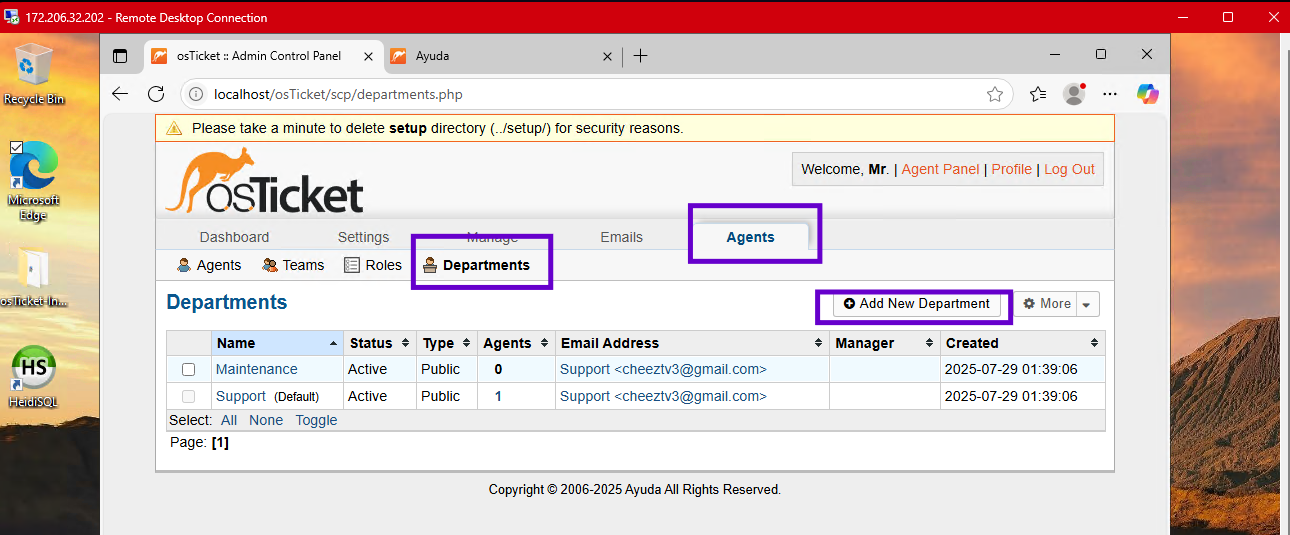1290x535 pixels.
Task: Expand the More dropdown arrow
Action: [x=1087, y=304]
